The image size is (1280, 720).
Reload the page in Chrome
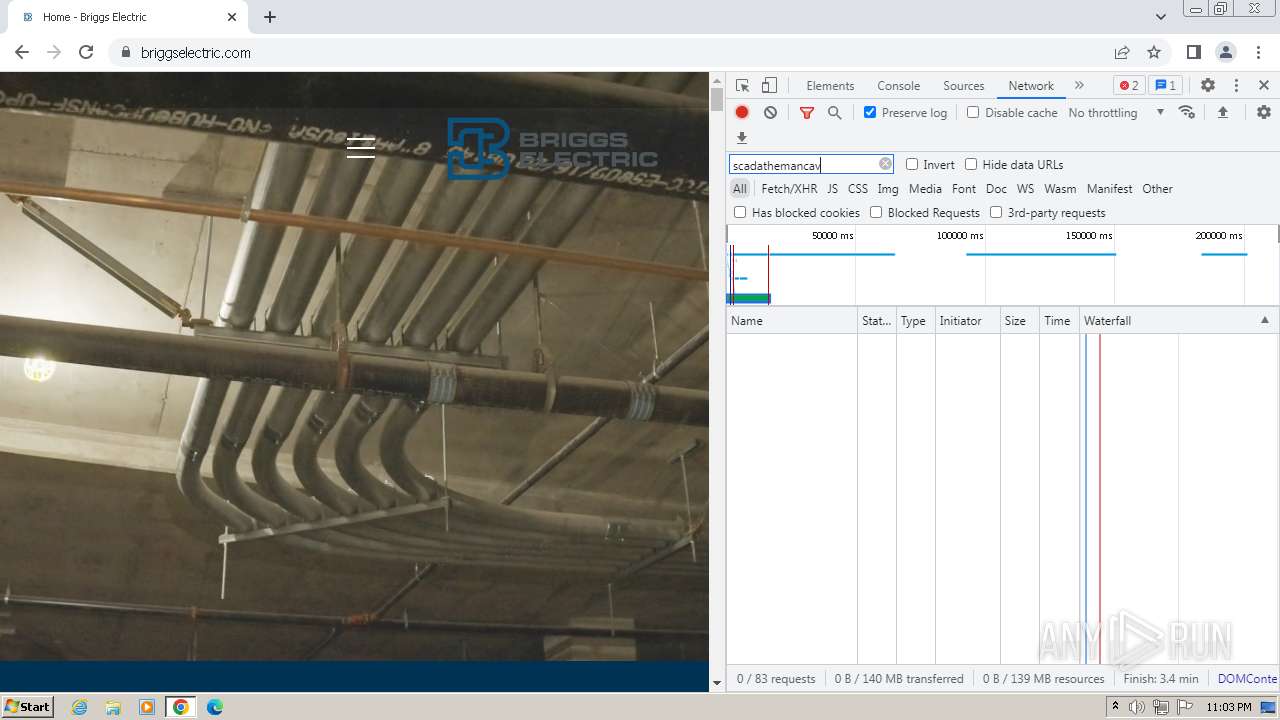86,52
